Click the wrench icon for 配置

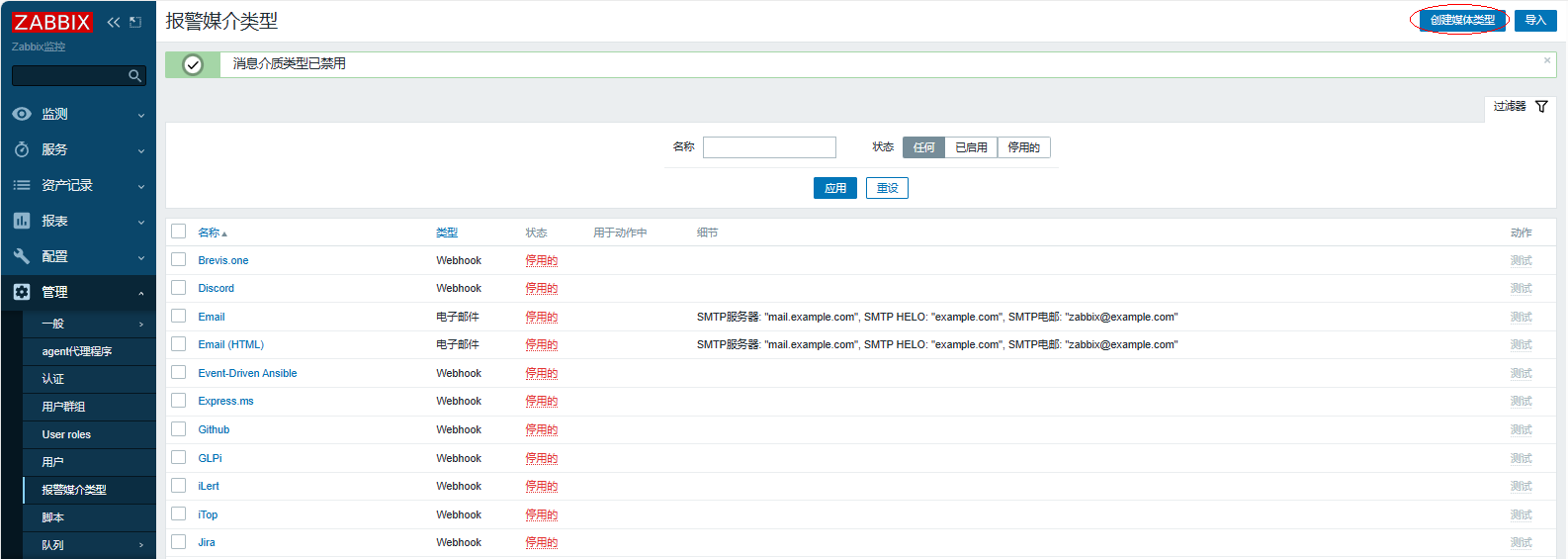pyautogui.click(x=22, y=256)
